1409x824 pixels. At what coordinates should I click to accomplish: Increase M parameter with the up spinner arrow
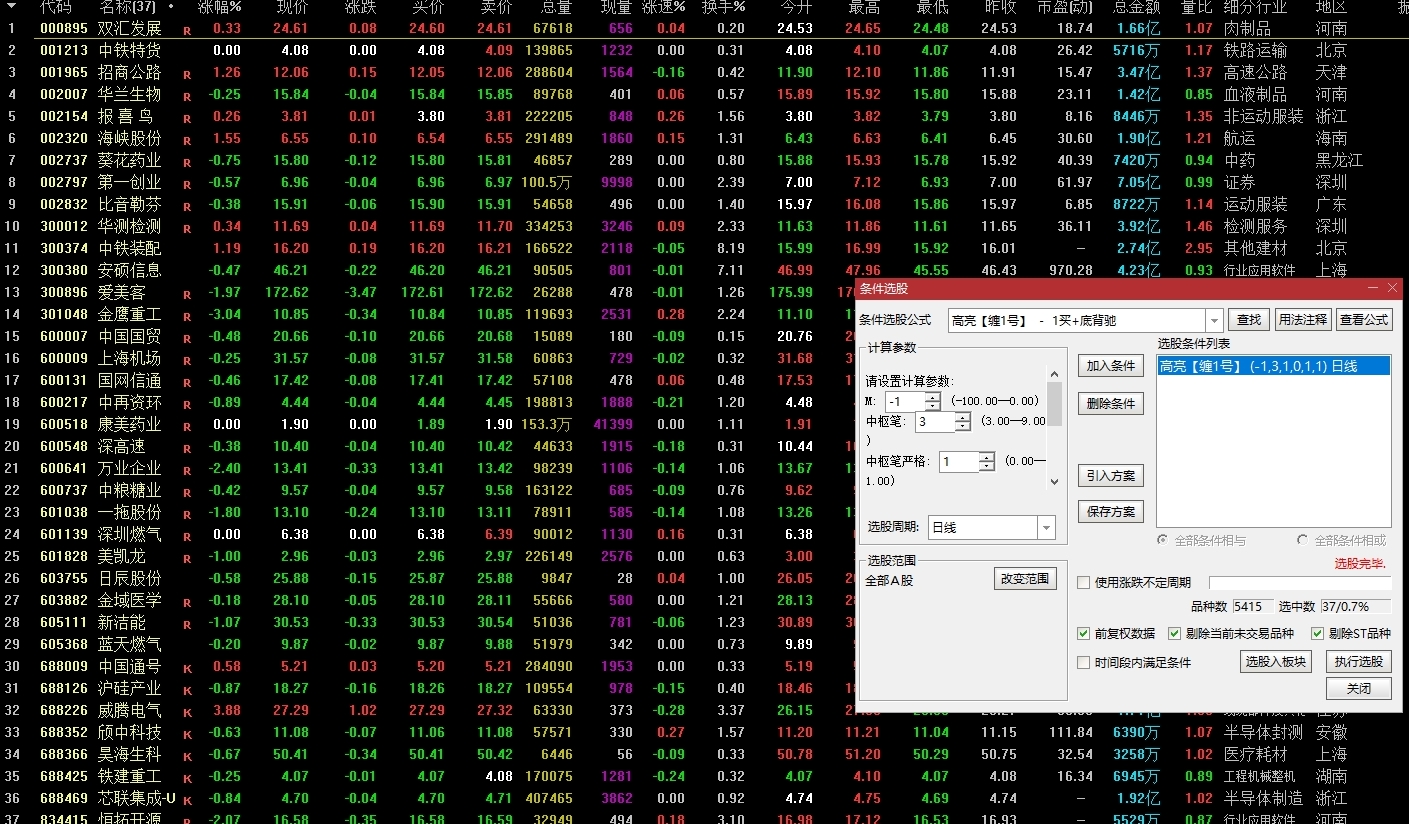[932, 397]
